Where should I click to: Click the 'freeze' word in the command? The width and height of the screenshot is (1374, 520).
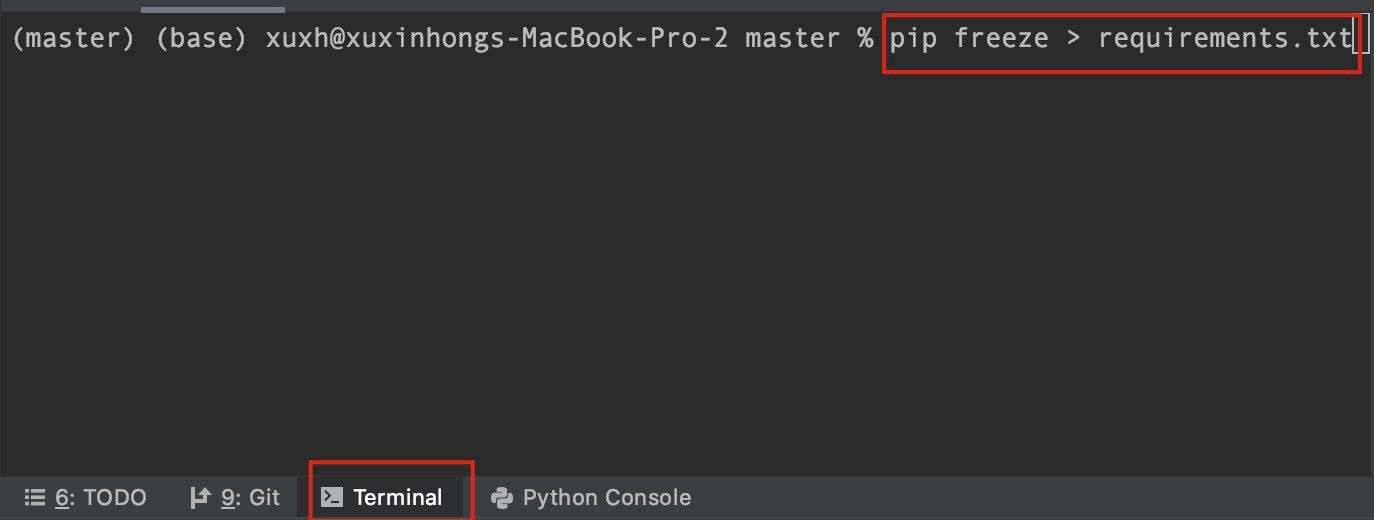click(x=1002, y=39)
